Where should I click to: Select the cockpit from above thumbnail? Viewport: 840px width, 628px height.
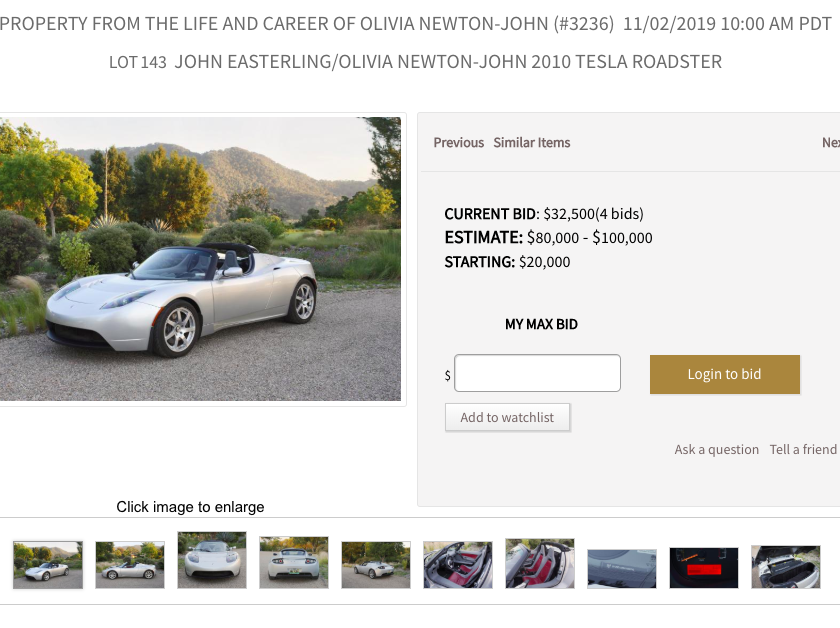coord(540,564)
